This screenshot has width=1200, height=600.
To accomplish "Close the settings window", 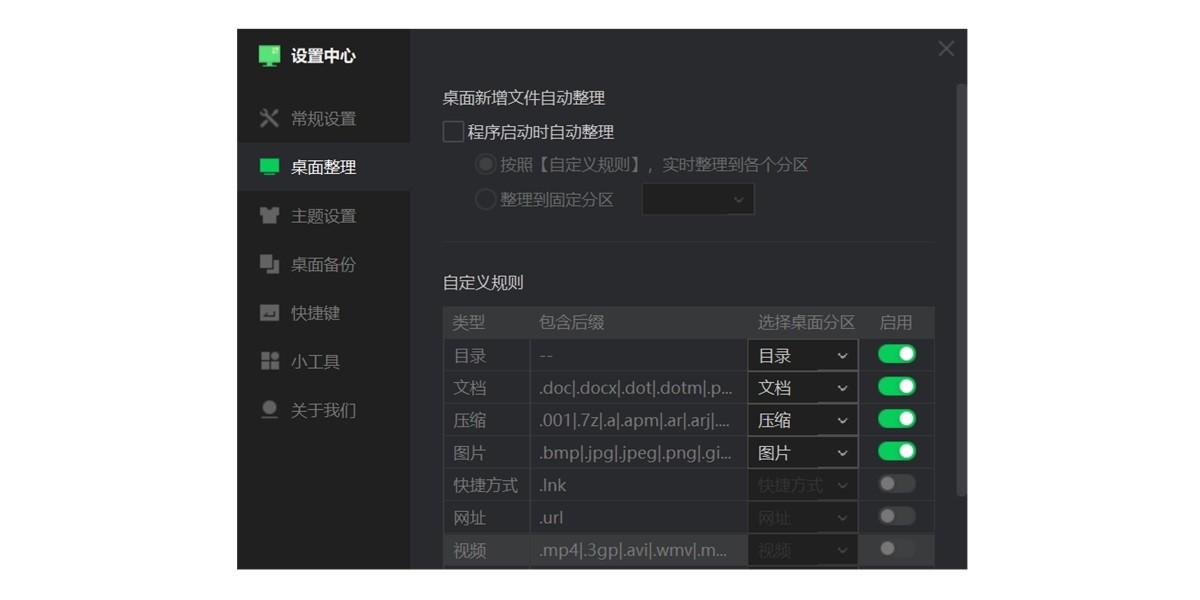I will point(945,48).
